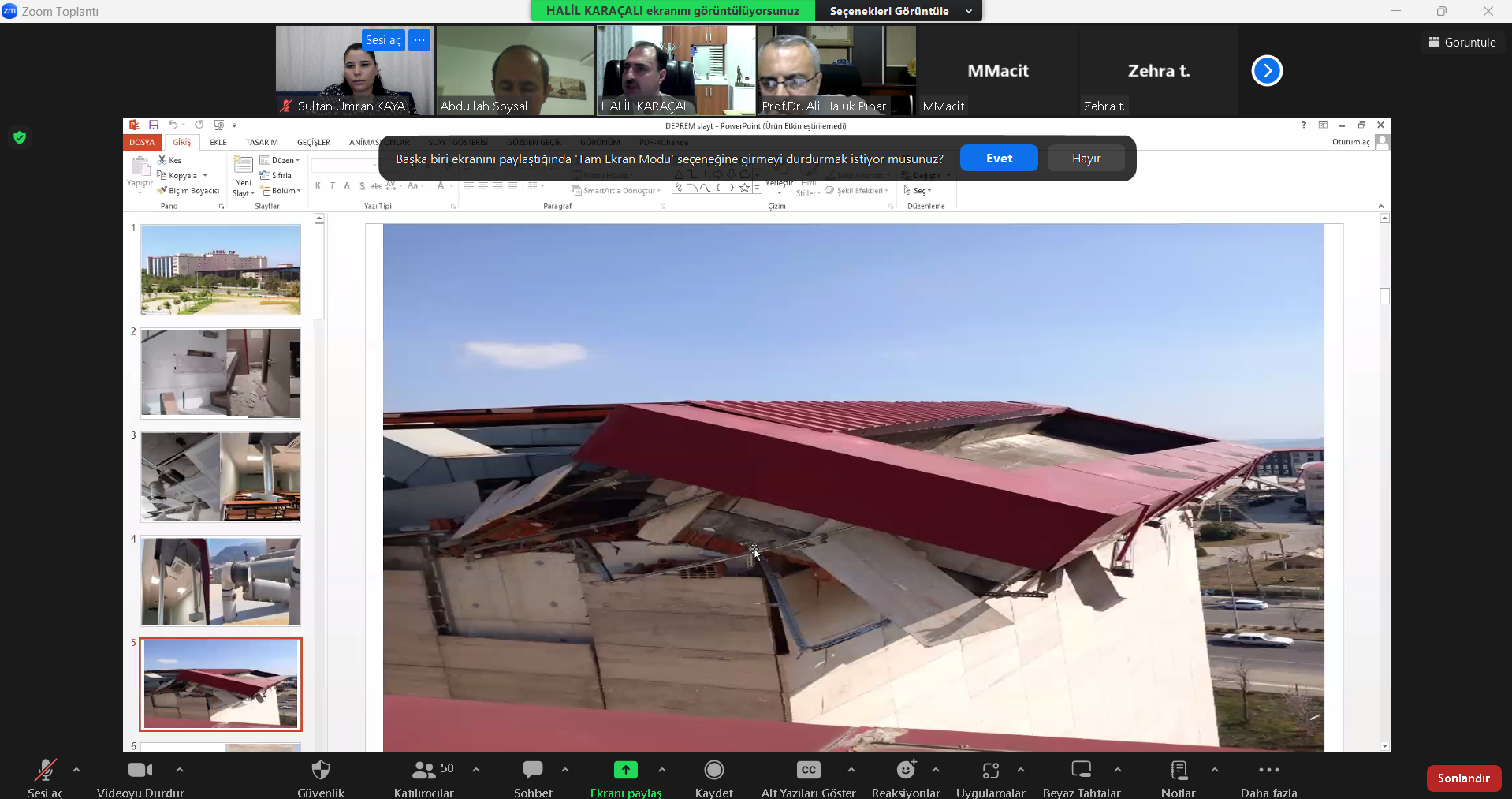Toggle camera with Videoyu Durdur
This screenshot has width=1512, height=799.
click(x=140, y=770)
